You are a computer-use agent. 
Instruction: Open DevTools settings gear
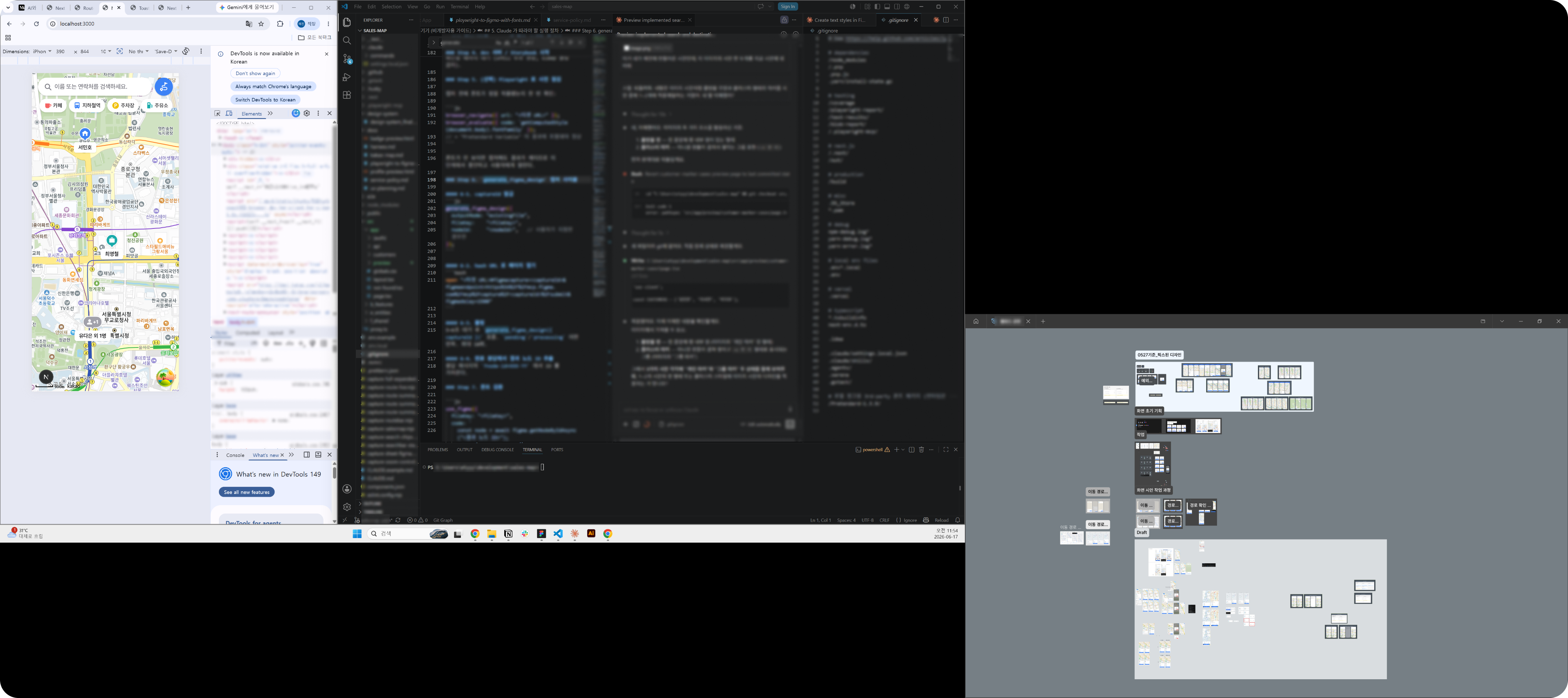pyautogui.click(x=307, y=113)
